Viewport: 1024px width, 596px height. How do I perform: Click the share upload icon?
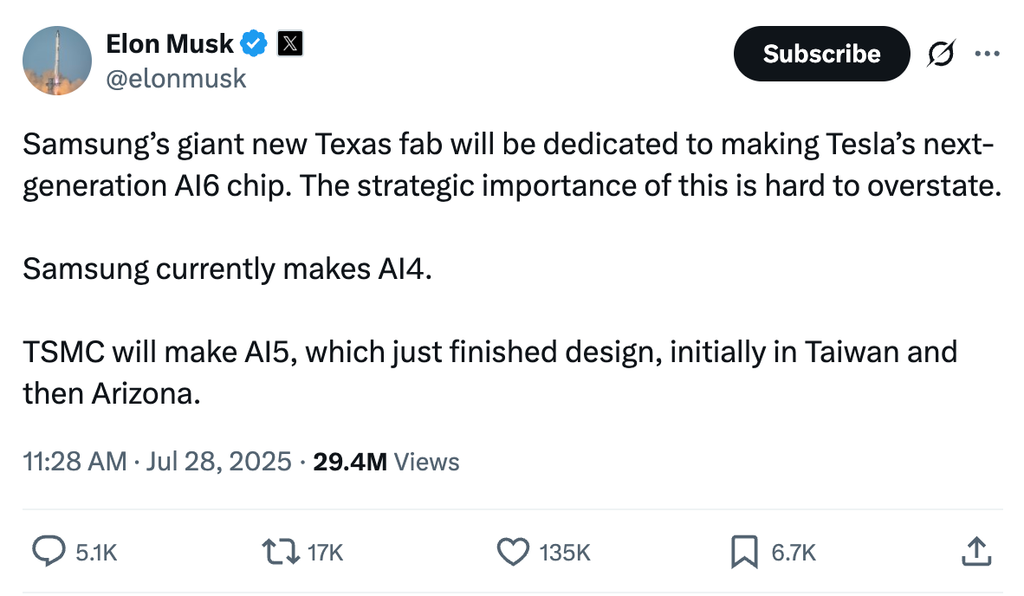coord(975,550)
